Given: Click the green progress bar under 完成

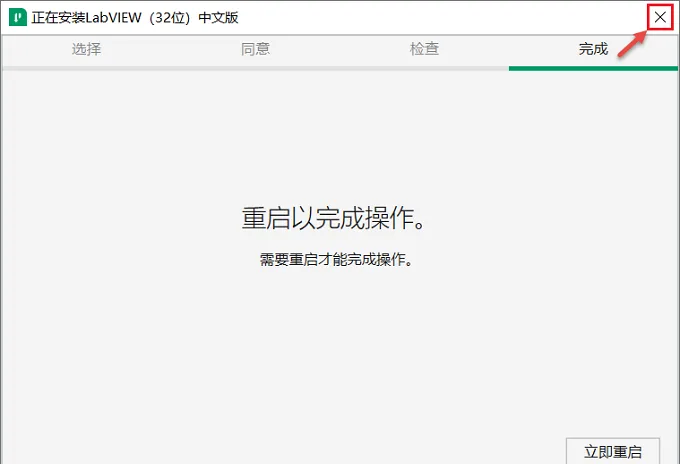Looking at the screenshot, I should coord(593,69).
